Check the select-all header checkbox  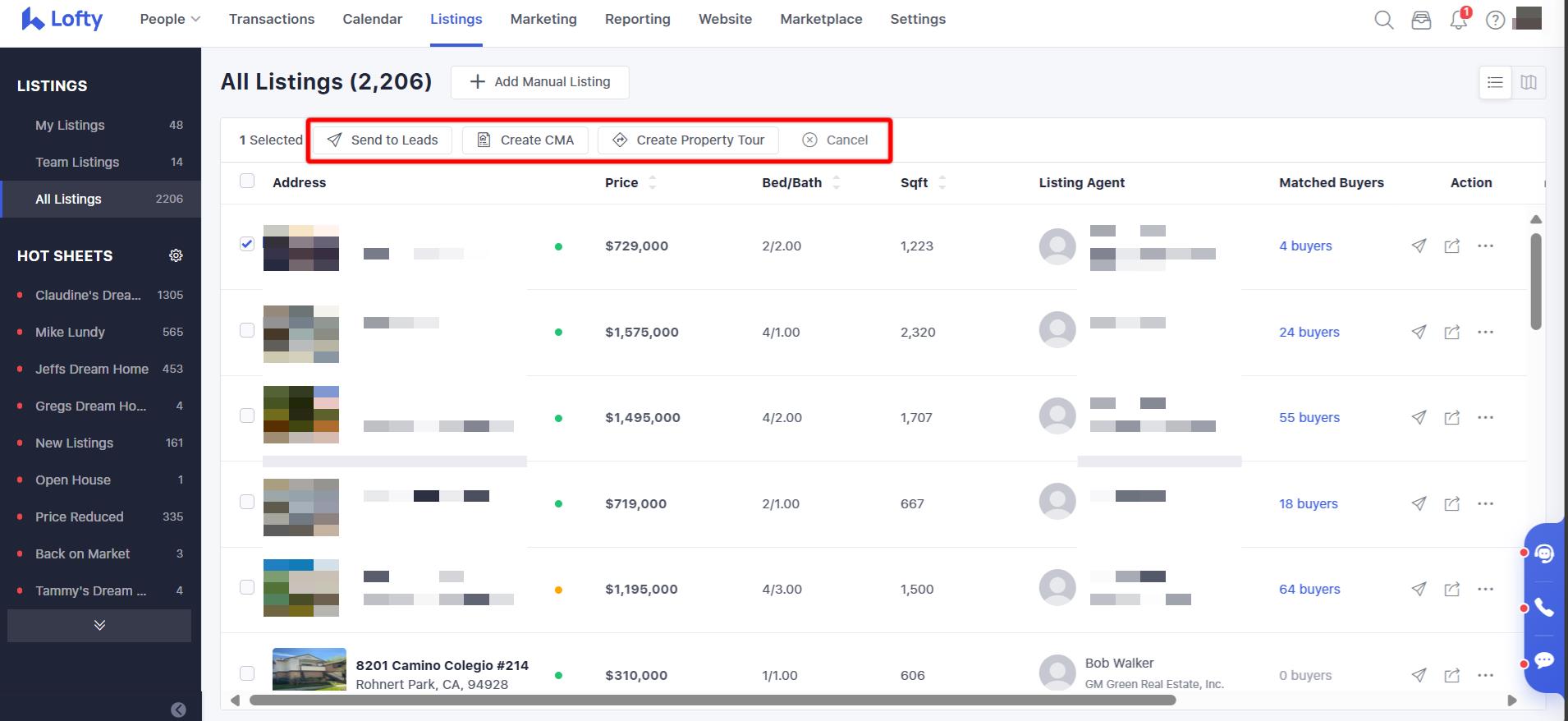247,181
